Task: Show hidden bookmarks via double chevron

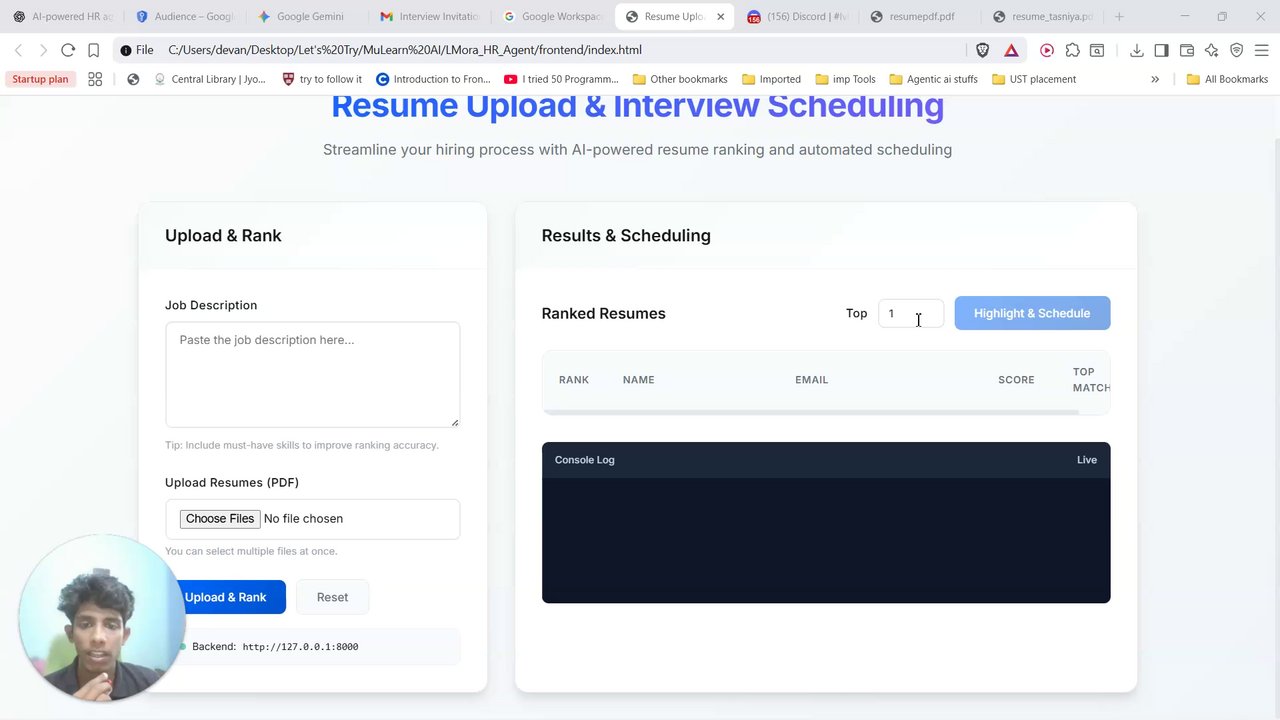Action: 1155,79
